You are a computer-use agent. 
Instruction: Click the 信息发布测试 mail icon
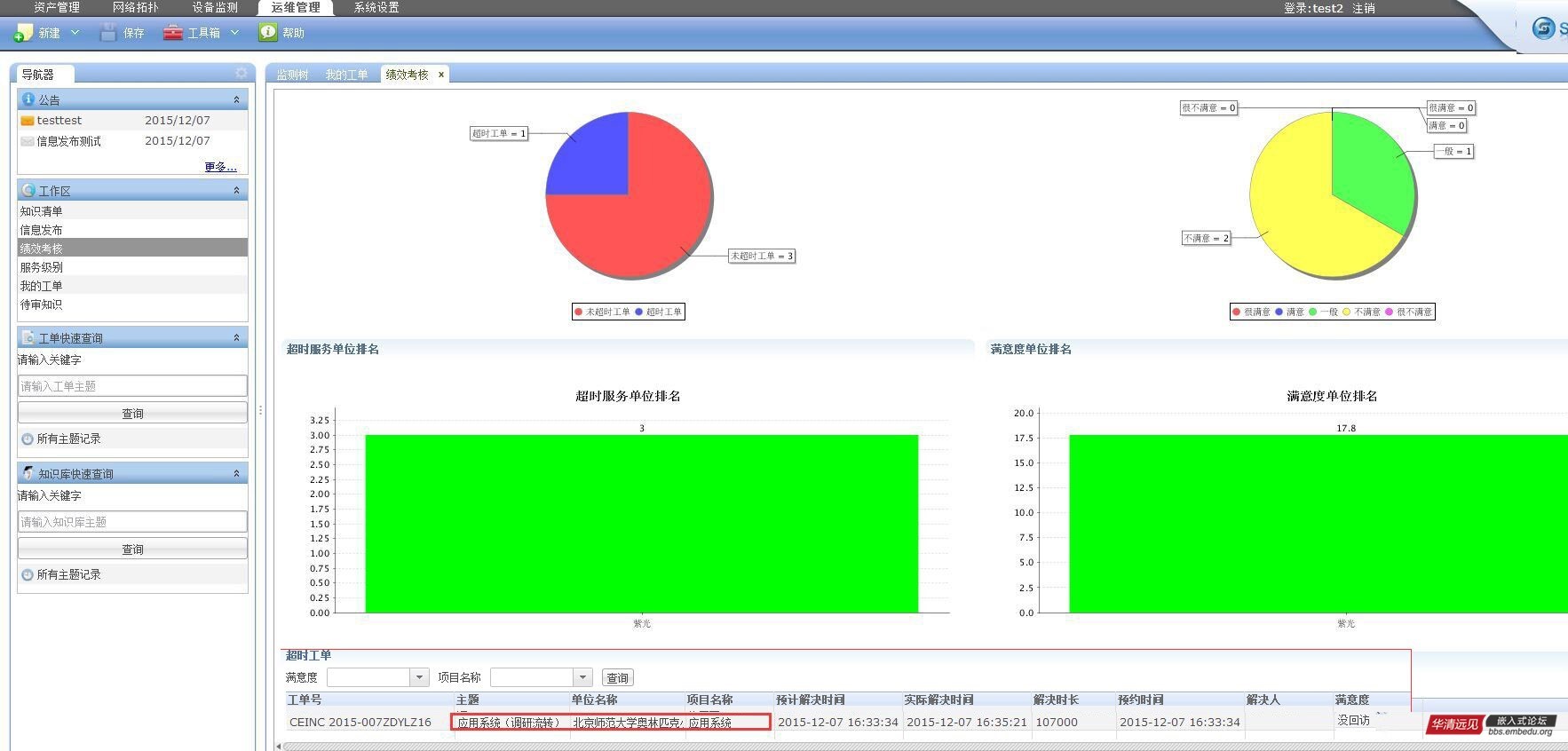tap(28, 141)
